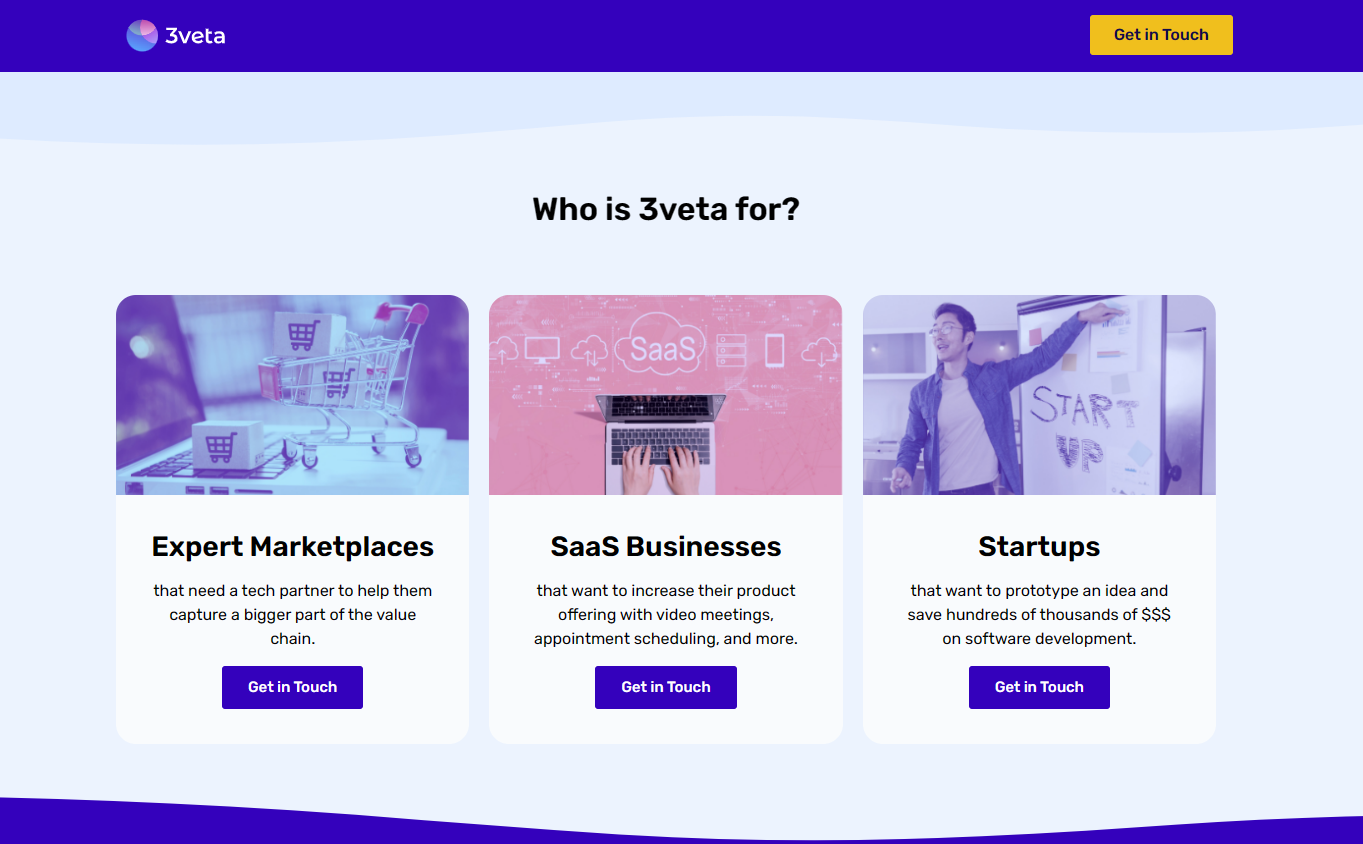Open the Expert Marketplaces card image
Screen dimensions: 1363x844
292,394
